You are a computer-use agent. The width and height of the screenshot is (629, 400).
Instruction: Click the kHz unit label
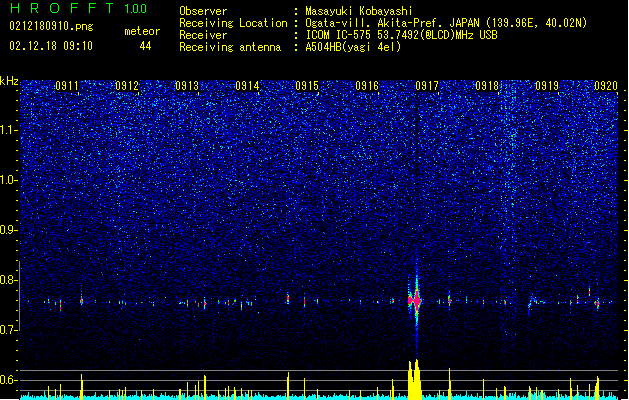[x=9, y=81]
